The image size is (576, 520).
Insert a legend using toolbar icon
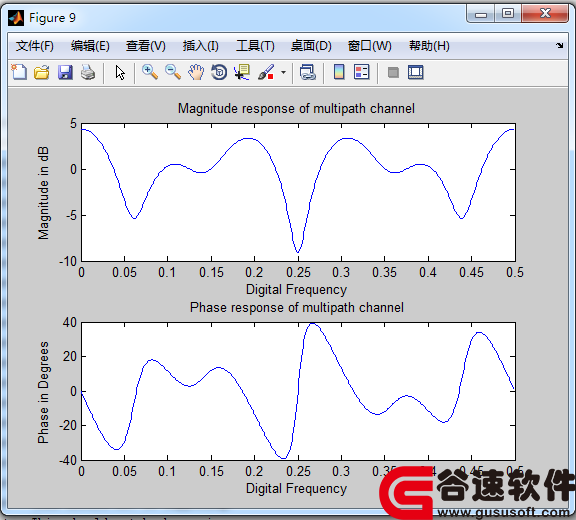pos(362,72)
